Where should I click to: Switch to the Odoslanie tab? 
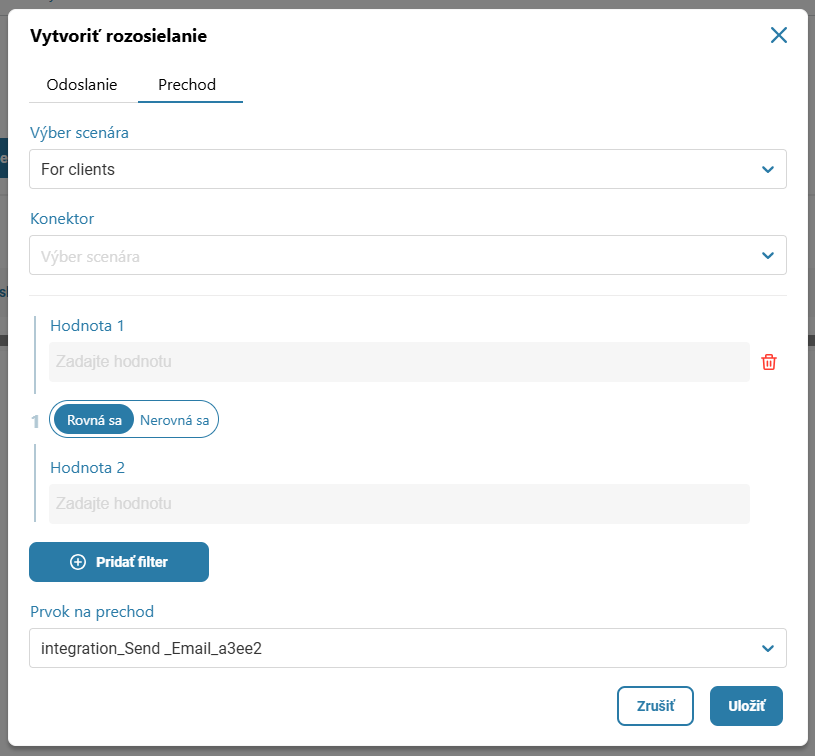pyautogui.click(x=82, y=85)
